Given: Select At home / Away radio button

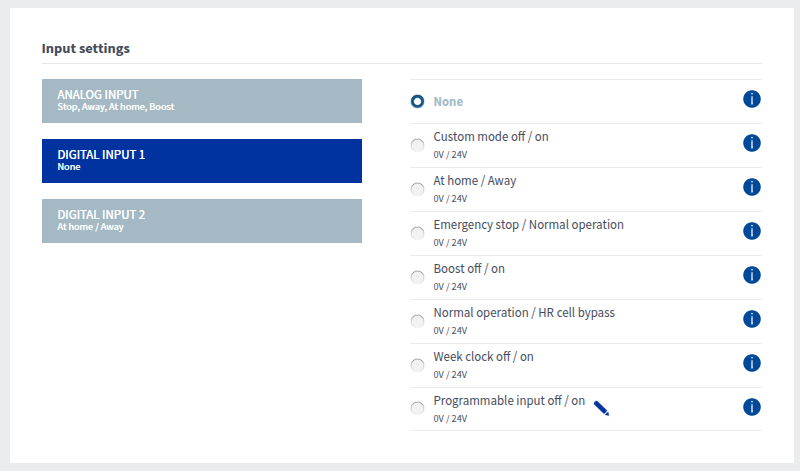Looking at the screenshot, I should (x=417, y=189).
